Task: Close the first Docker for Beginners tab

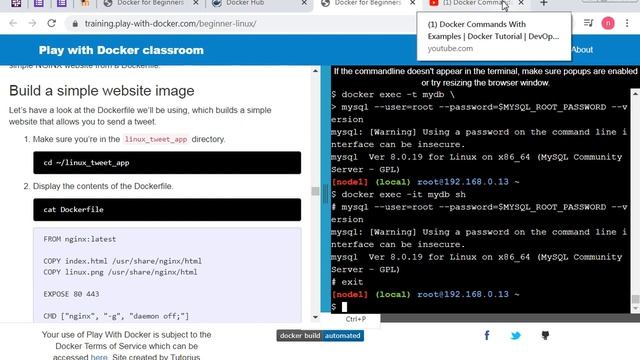Action: point(196,3)
